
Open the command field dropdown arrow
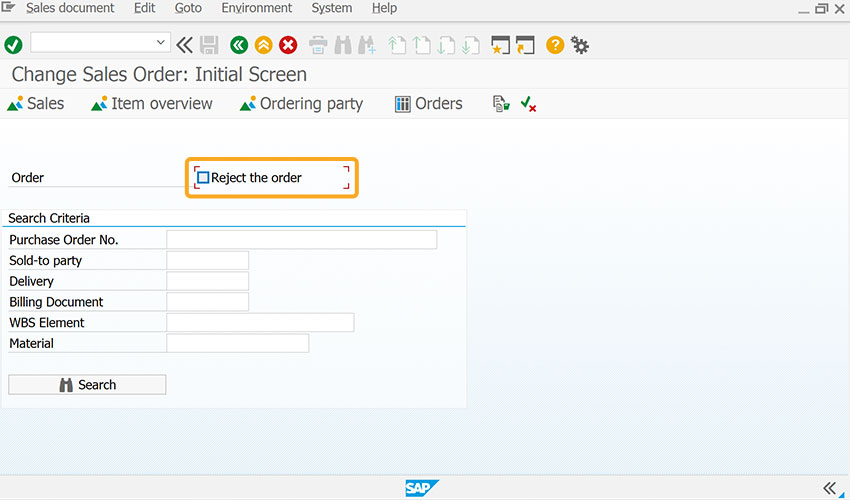160,42
